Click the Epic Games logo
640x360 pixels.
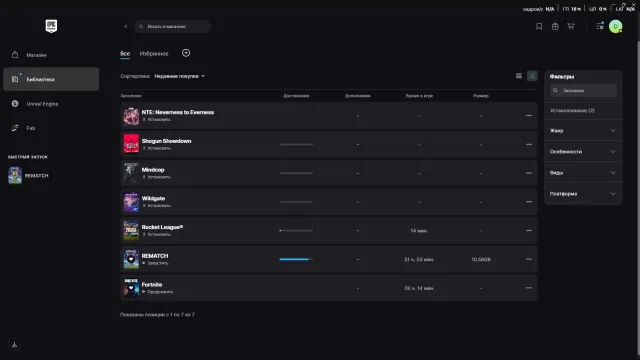[51, 26]
